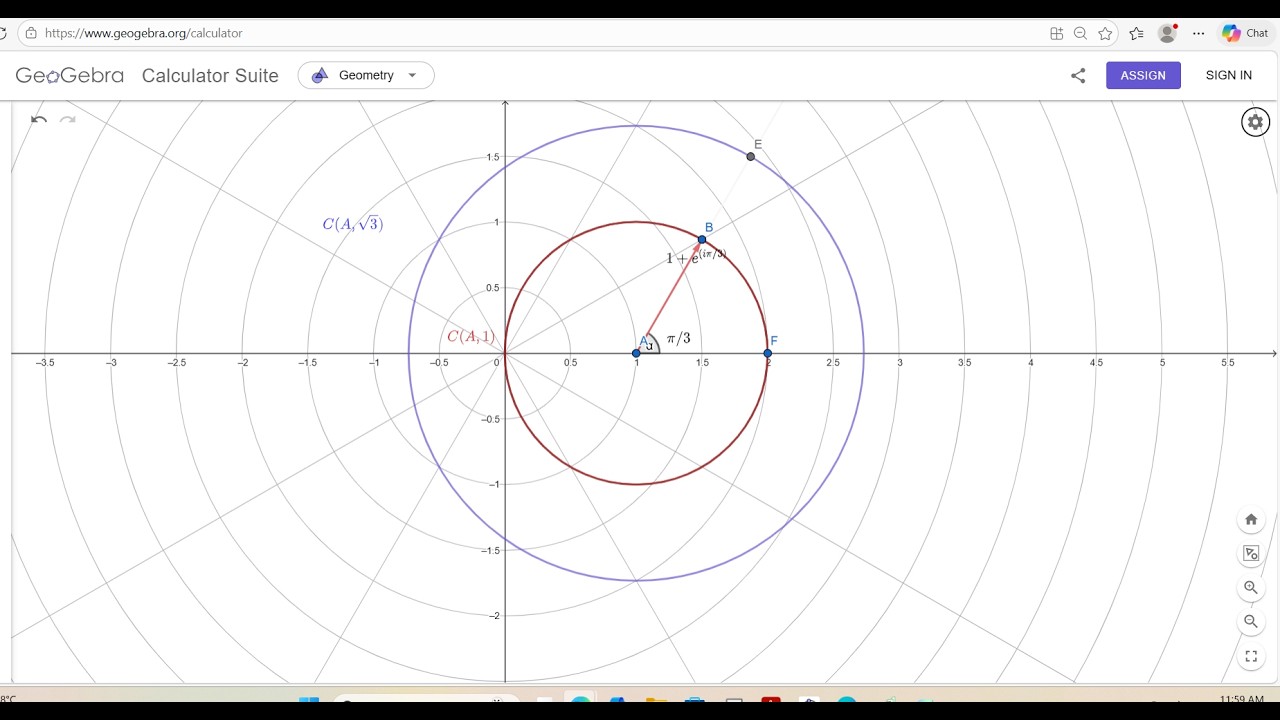Open browser Settings and more menu

[1199, 33]
